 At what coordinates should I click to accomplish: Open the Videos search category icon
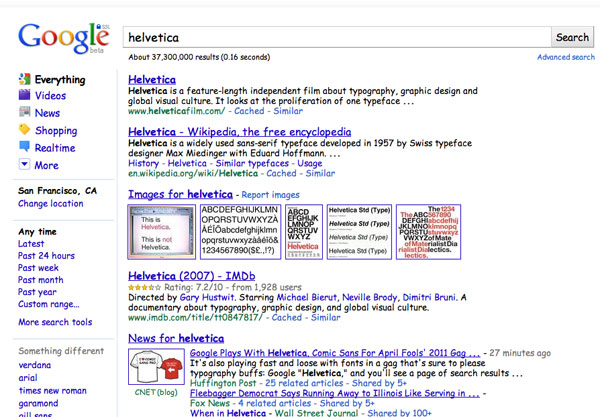pyautogui.click(x=25, y=96)
